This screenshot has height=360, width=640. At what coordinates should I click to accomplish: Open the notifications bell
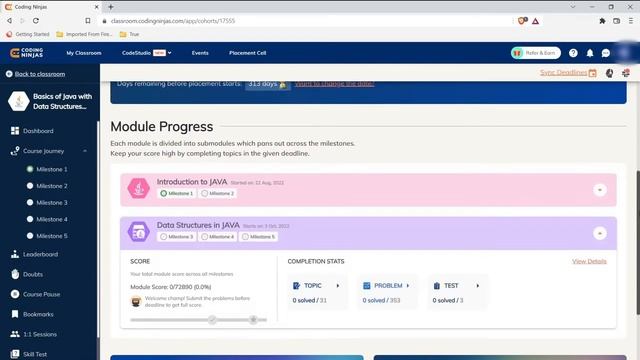tap(590, 53)
